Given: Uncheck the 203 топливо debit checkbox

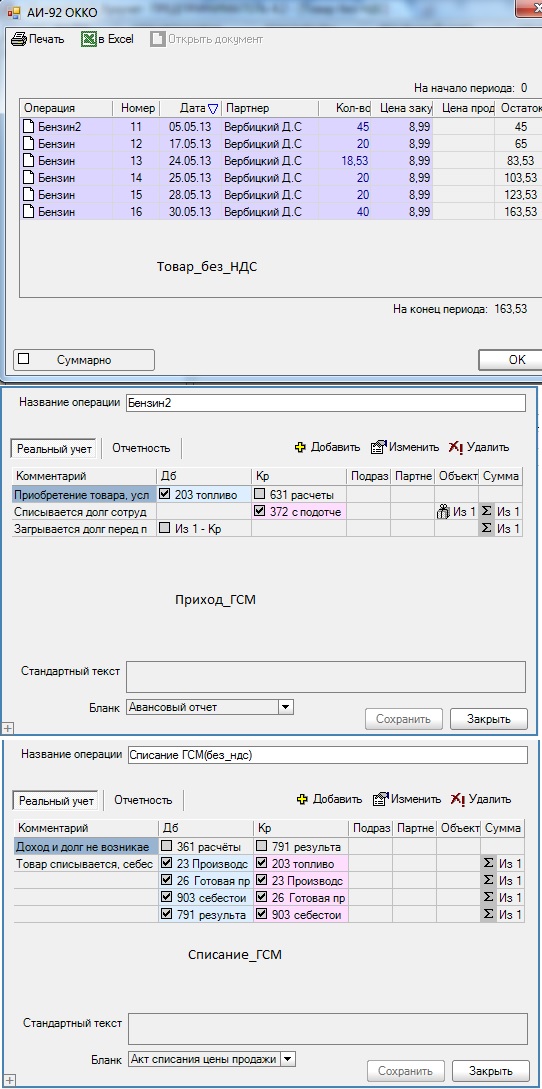Looking at the screenshot, I should pos(165,494).
